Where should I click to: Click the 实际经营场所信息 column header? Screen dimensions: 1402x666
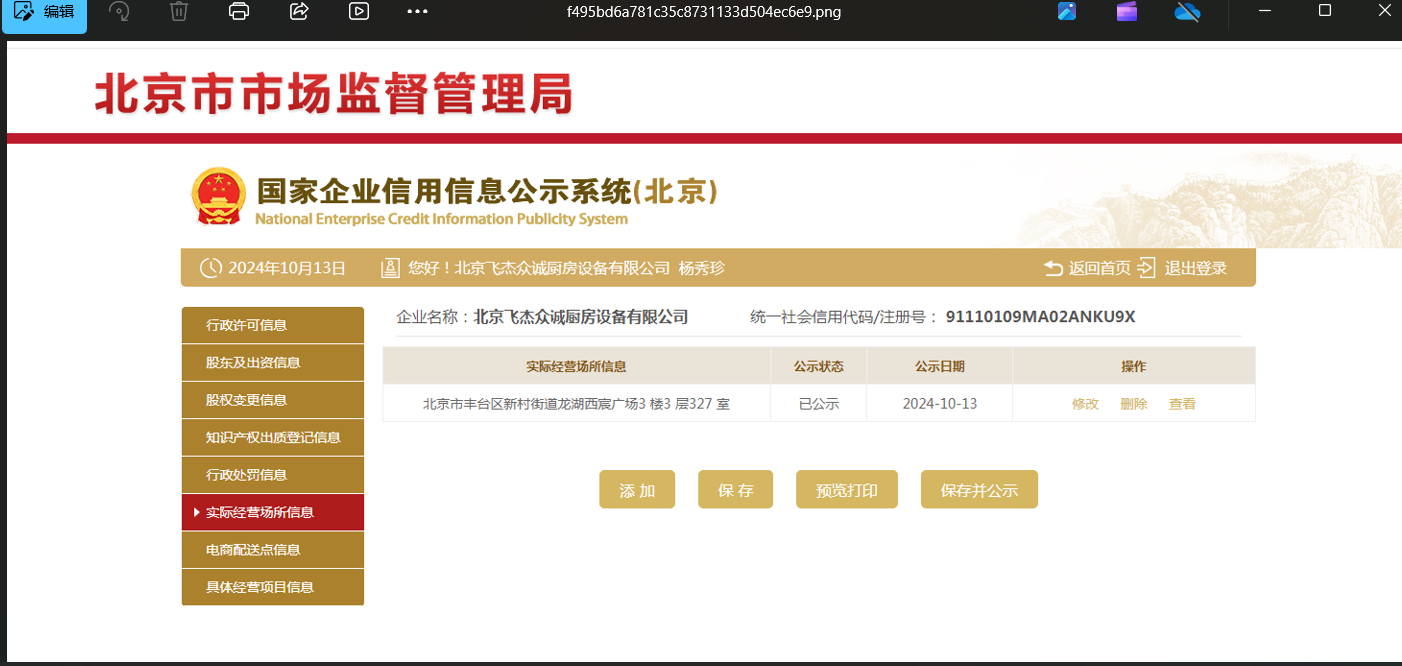coord(576,366)
